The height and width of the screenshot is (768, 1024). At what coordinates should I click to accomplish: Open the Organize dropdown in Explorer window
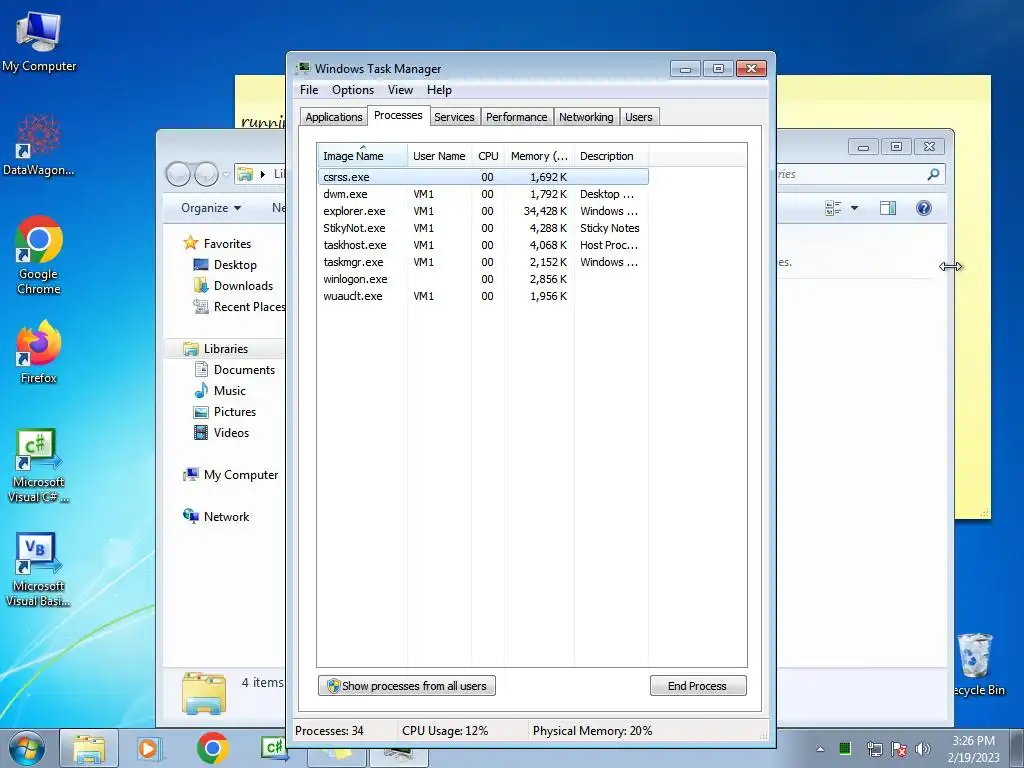tap(211, 208)
